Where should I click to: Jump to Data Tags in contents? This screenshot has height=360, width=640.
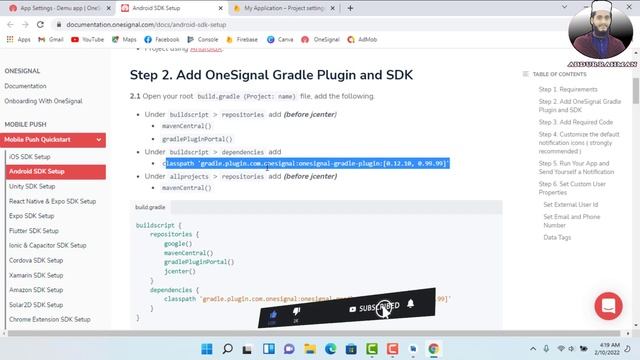[557, 237]
